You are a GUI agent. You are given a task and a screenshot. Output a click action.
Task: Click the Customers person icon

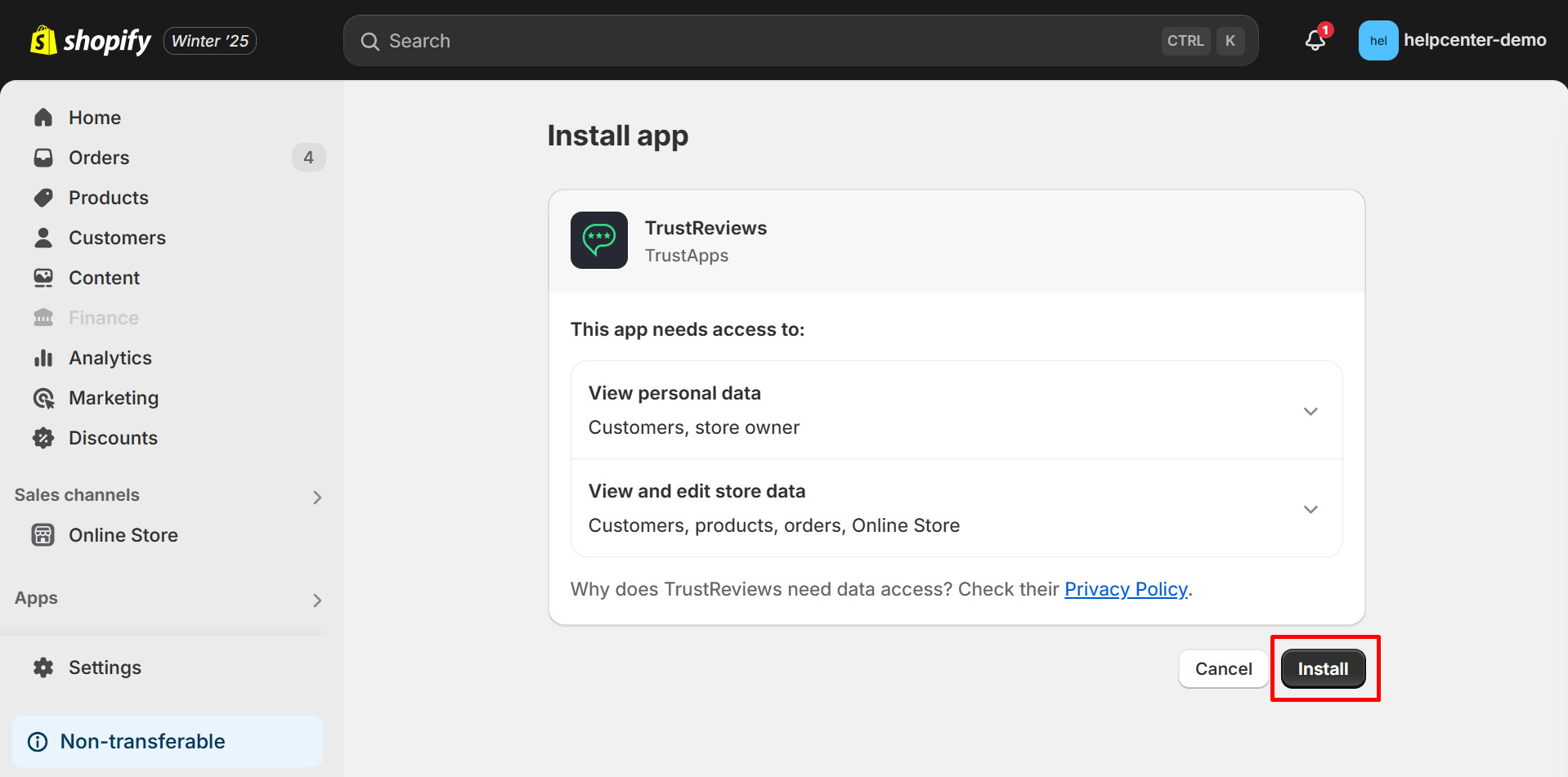pos(43,238)
